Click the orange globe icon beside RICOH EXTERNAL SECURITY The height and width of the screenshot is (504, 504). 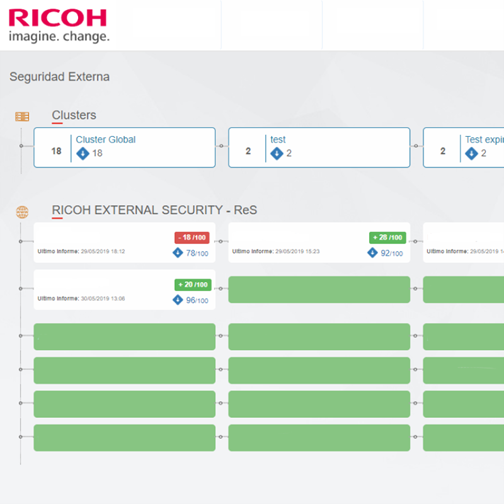[22, 212]
